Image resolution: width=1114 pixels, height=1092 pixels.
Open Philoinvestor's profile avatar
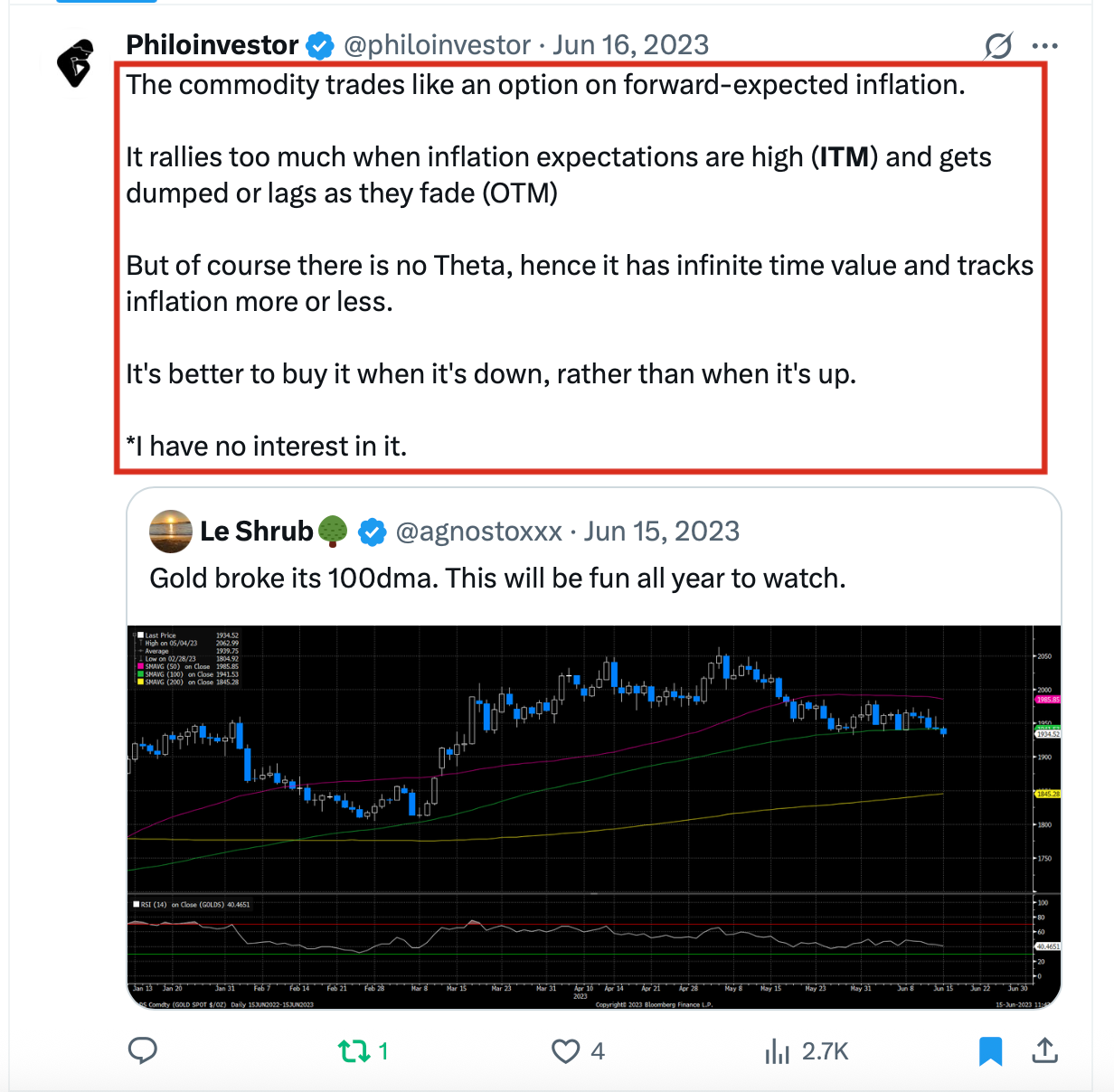point(76,62)
